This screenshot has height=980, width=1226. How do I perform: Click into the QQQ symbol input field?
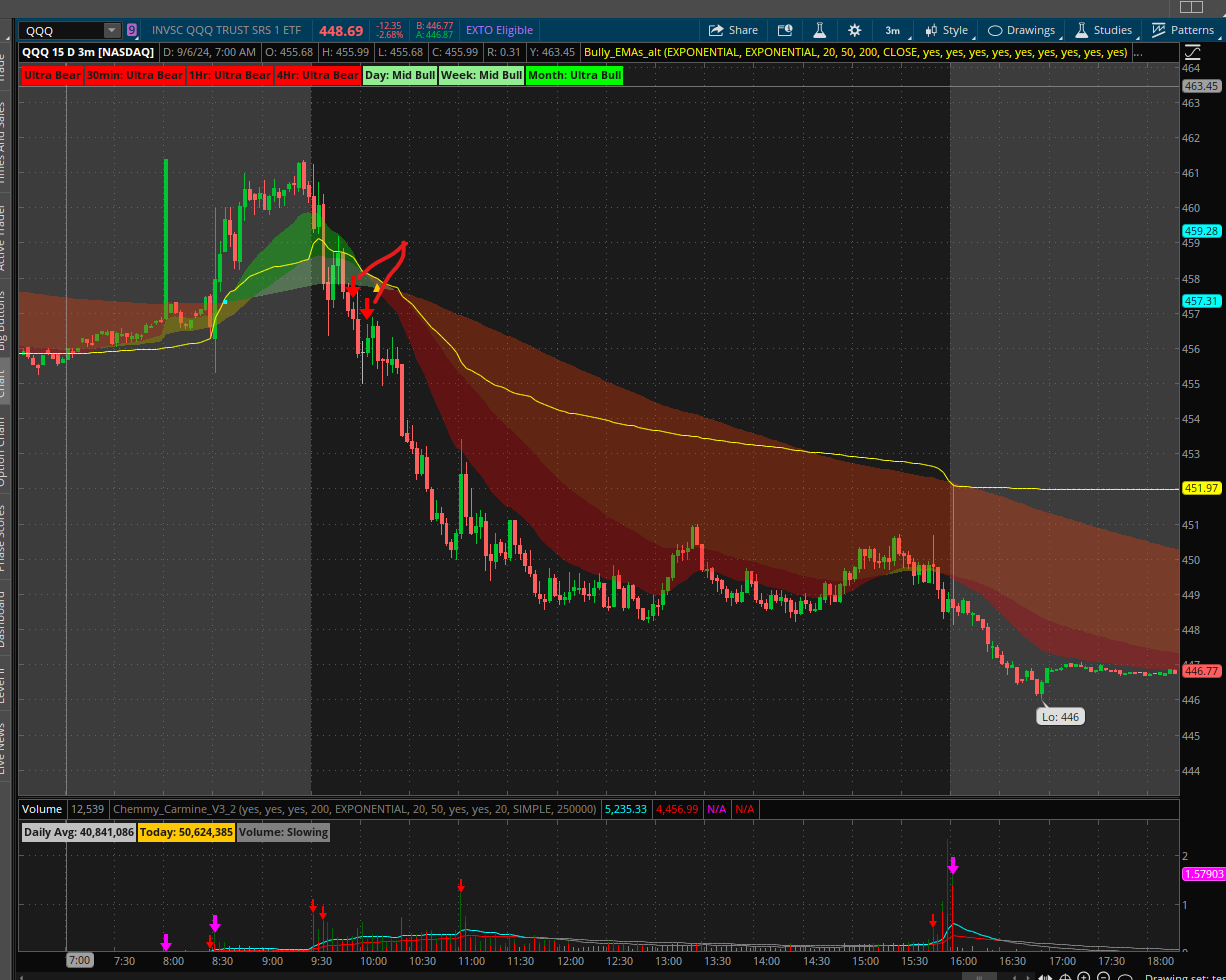point(62,31)
